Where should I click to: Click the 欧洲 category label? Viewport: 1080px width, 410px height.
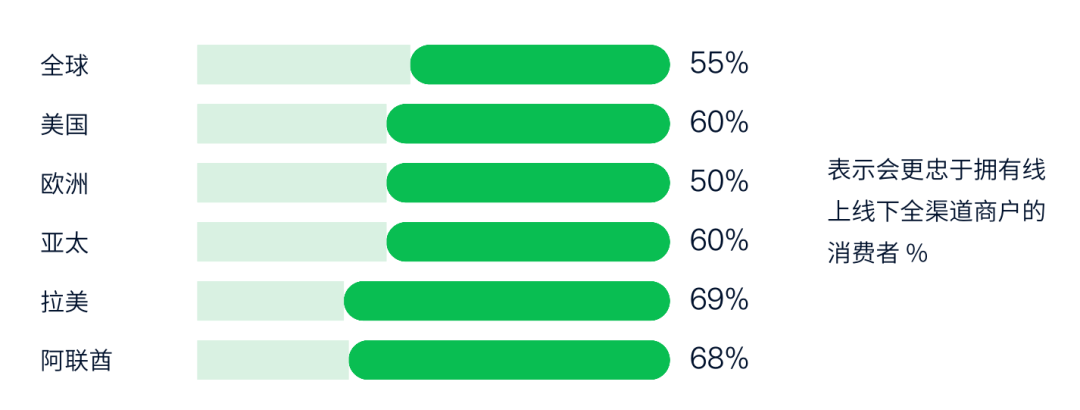click(65, 184)
